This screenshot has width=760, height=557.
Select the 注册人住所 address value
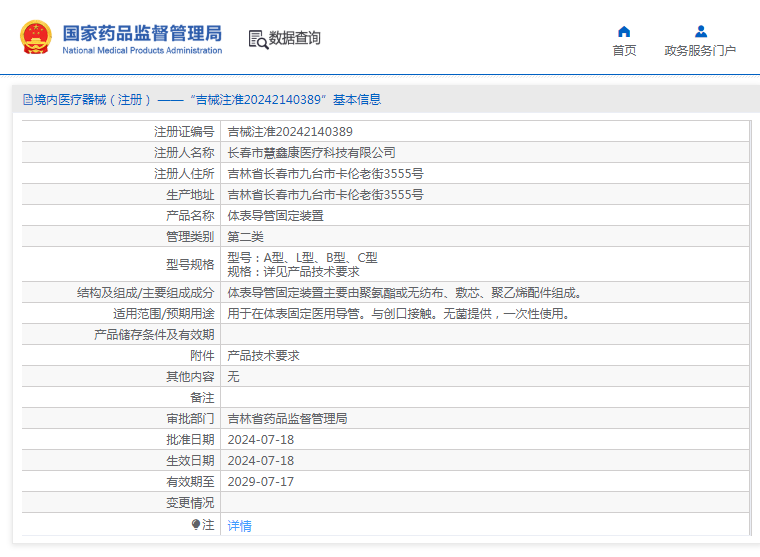click(x=326, y=174)
